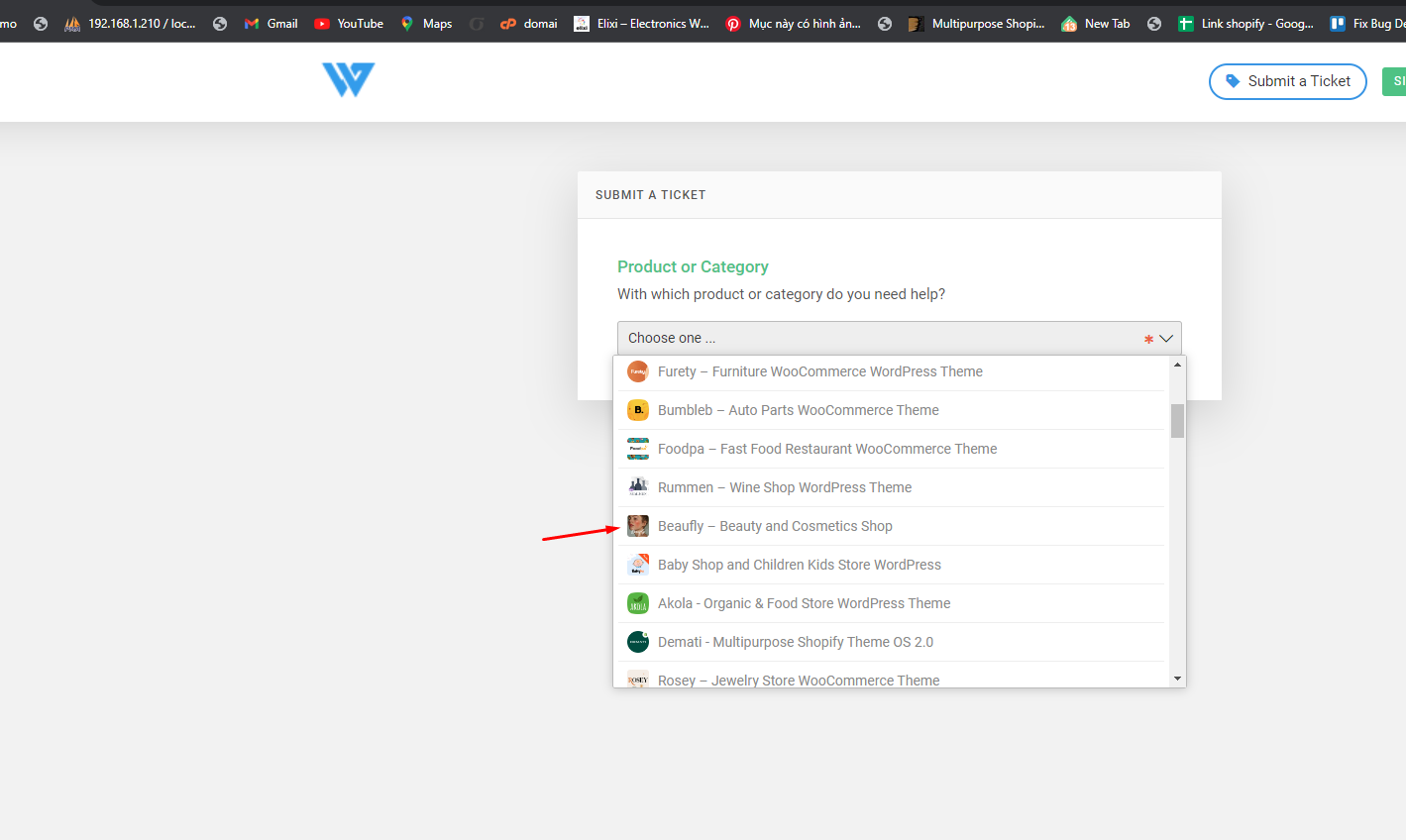Open the domai bookmark
The width and height of the screenshot is (1406, 840).
529,24
